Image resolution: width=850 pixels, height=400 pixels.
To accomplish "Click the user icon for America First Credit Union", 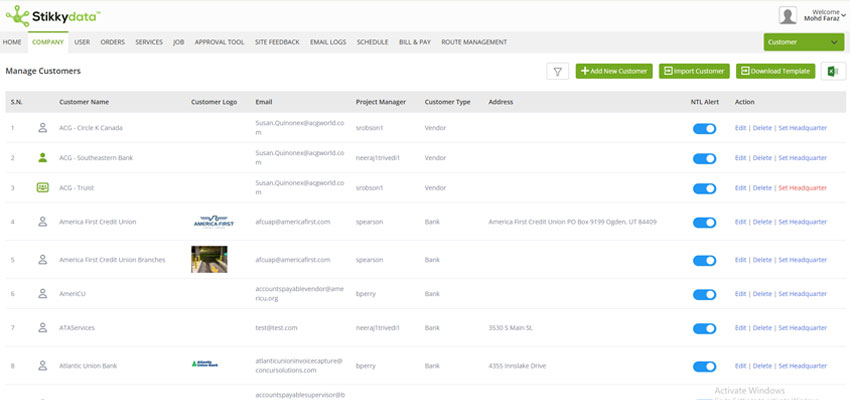I will click(x=42, y=222).
